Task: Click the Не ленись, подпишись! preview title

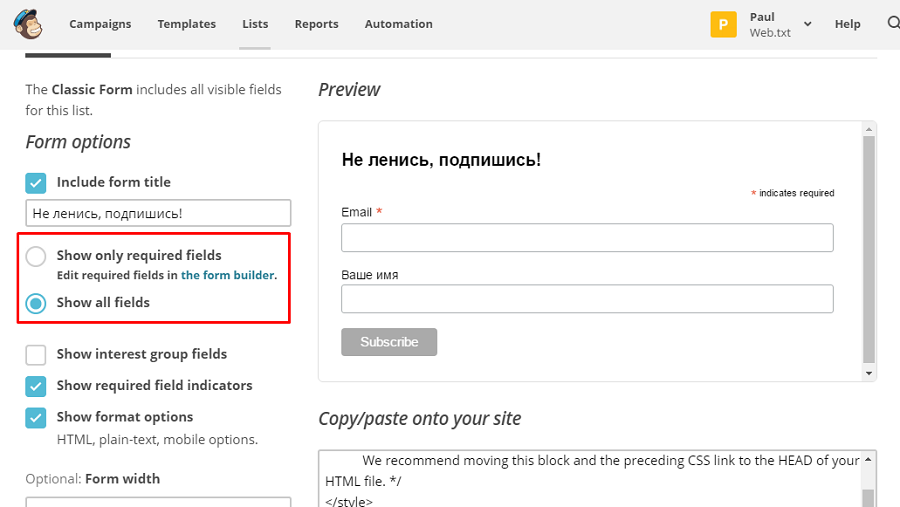Action: [x=441, y=160]
